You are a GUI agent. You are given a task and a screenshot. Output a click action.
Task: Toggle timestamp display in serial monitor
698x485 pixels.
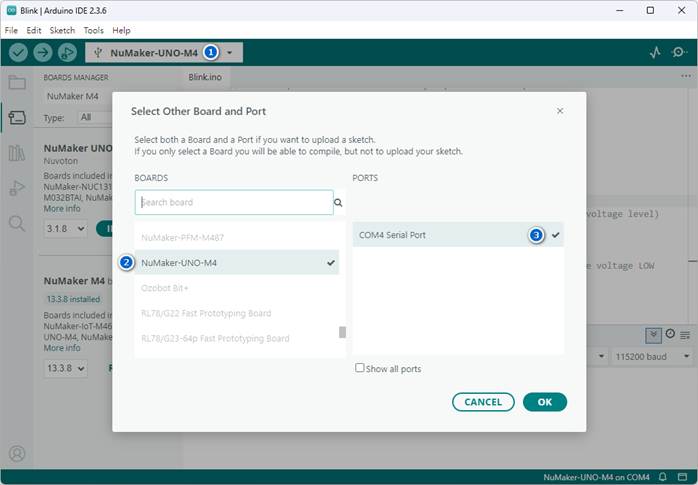tap(670, 335)
